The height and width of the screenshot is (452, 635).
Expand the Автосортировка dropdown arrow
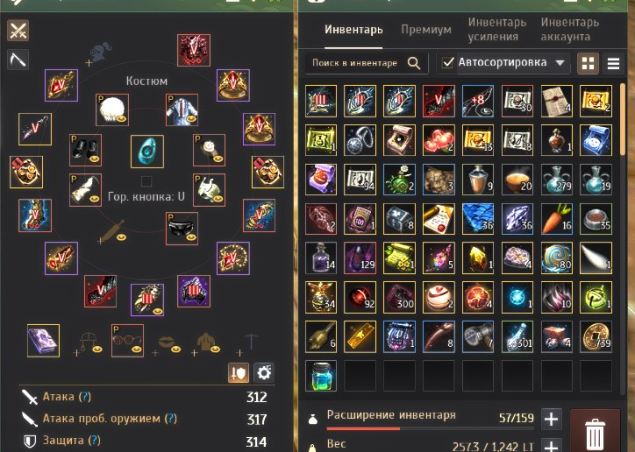560,63
